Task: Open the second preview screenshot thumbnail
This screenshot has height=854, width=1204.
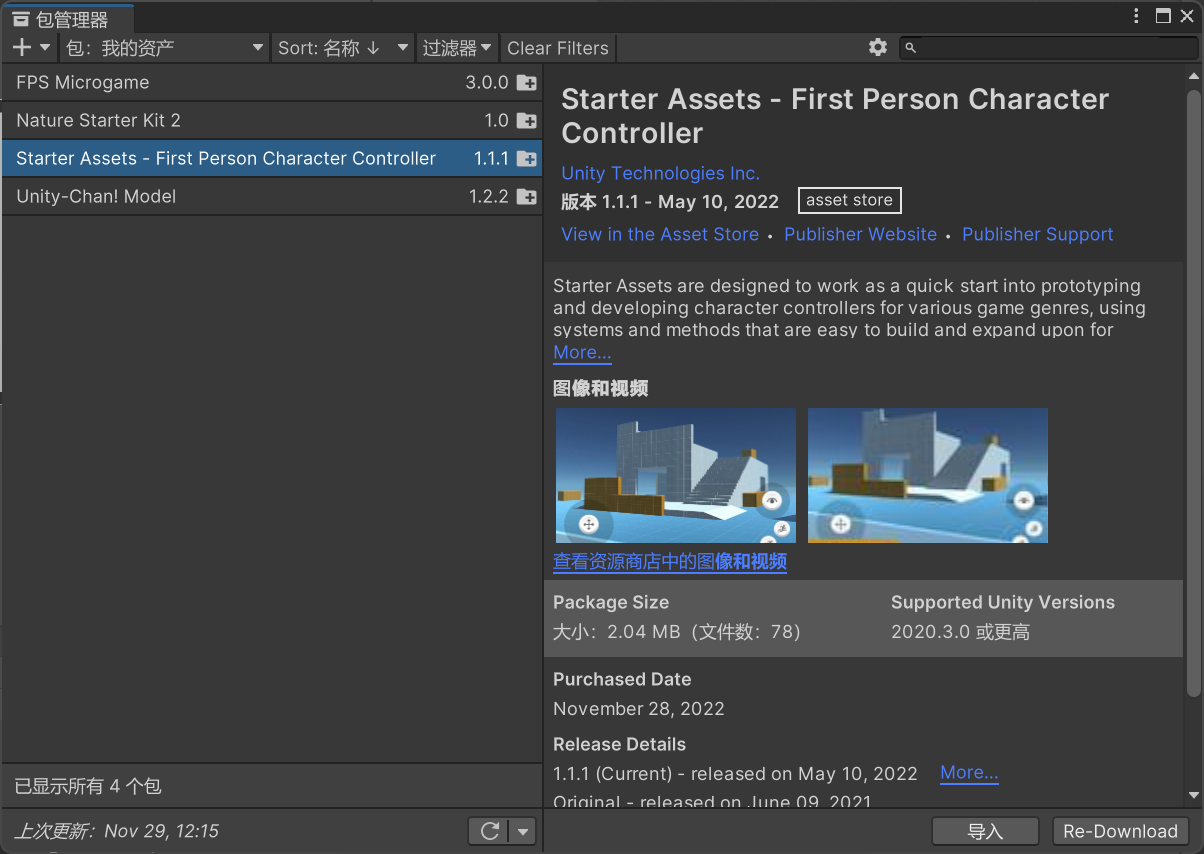Action: point(927,475)
